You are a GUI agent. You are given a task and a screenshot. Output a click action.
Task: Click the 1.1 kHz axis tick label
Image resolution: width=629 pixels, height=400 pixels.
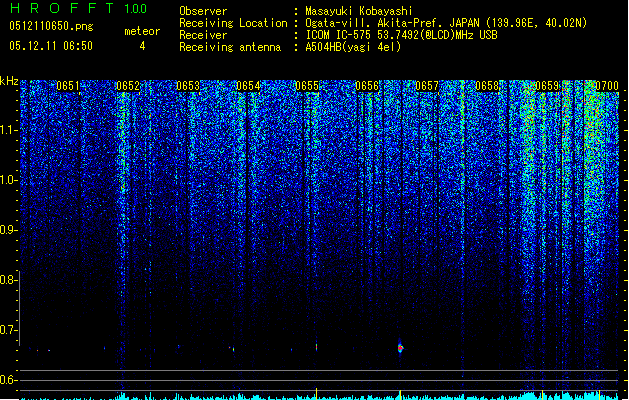(9, 130)
